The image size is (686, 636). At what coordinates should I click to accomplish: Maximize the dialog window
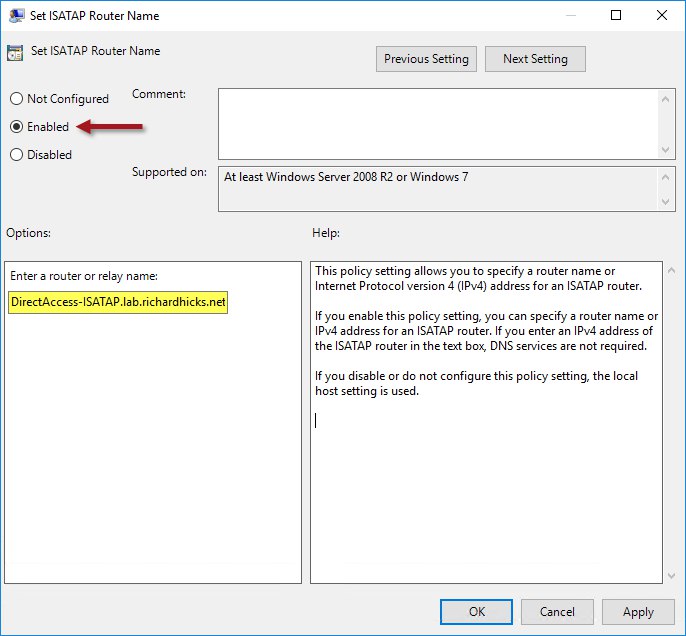(616, 16)
